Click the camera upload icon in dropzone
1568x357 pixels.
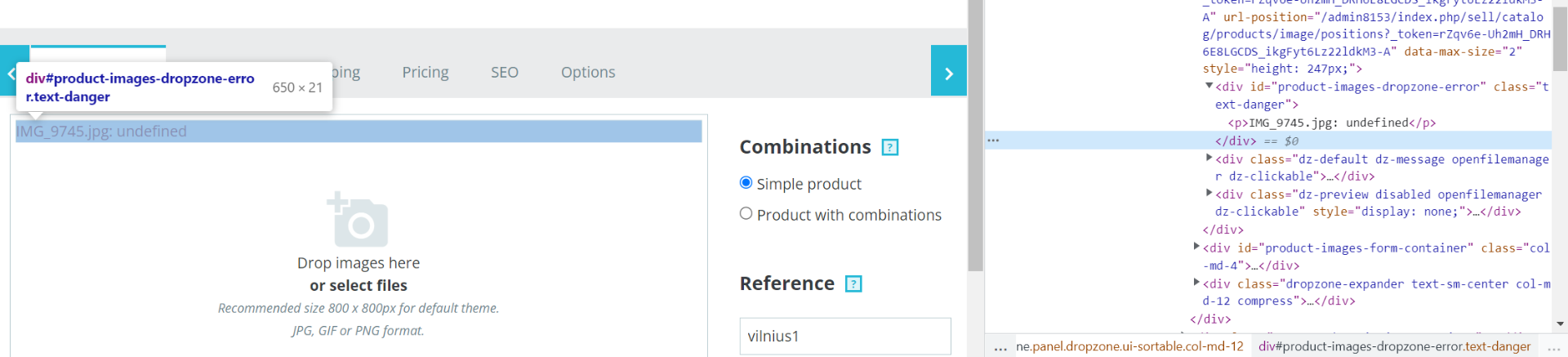(358, 219)
